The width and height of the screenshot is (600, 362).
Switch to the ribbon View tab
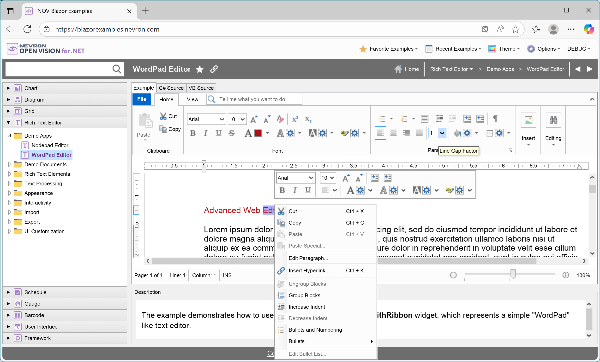point(192,99)
